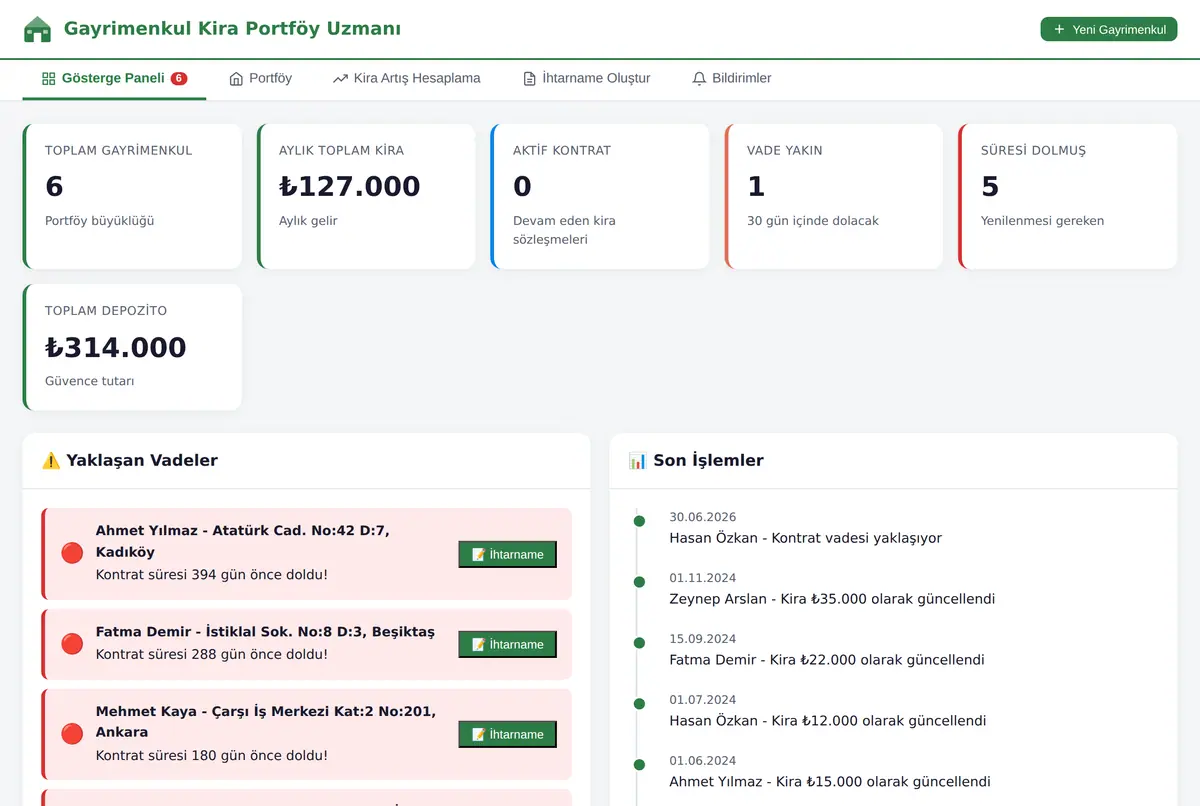Open the Gösterge Paneli tab
1200x806 pixels.
pyautogui.click(x=114, y=78)
